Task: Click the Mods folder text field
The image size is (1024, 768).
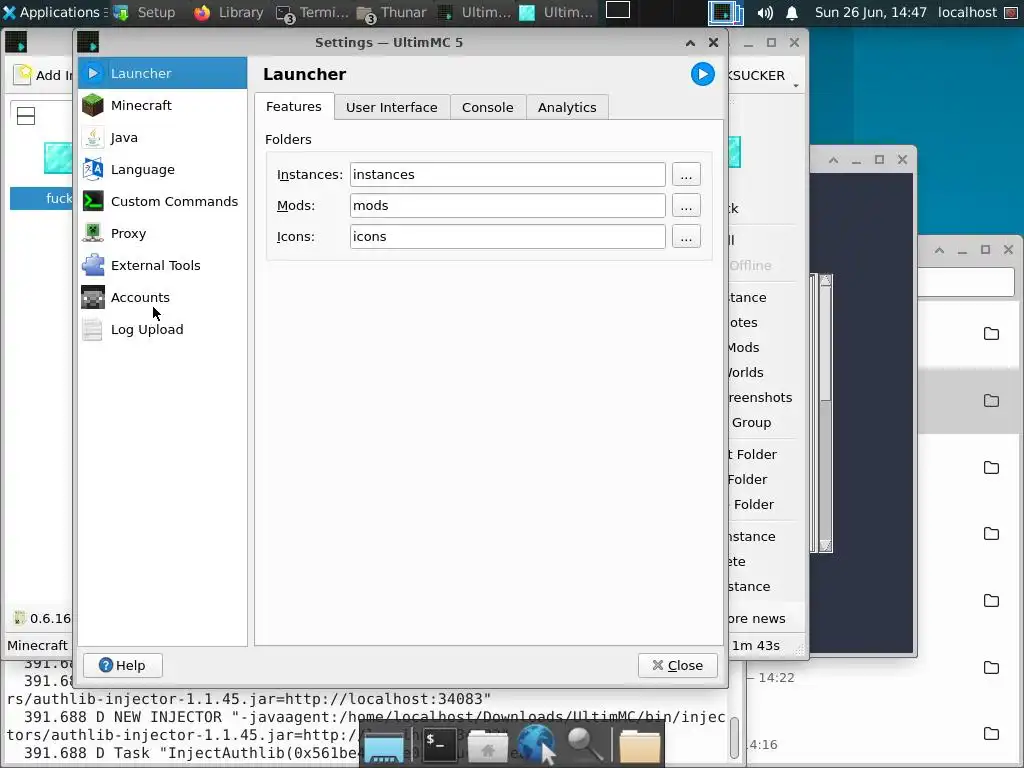Action: pyautogui.click(x=507, y=205)
